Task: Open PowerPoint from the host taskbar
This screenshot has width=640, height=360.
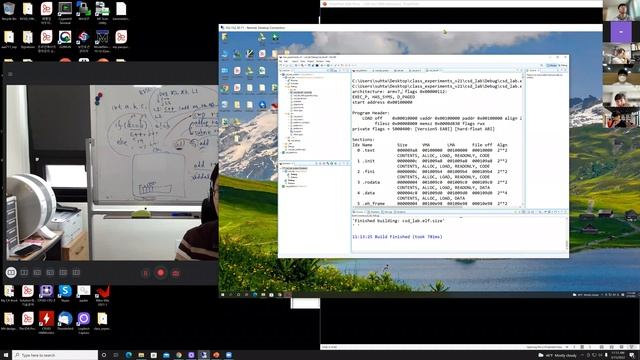Action: [216, 355]
